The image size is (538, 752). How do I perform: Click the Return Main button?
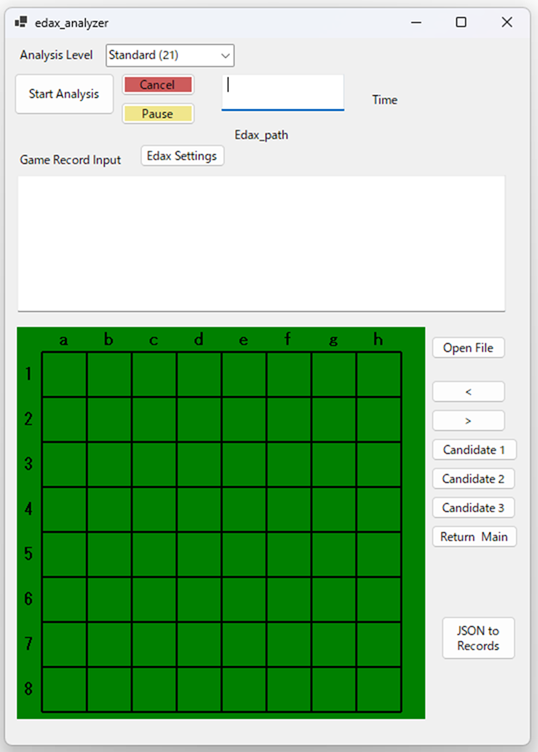474,537
